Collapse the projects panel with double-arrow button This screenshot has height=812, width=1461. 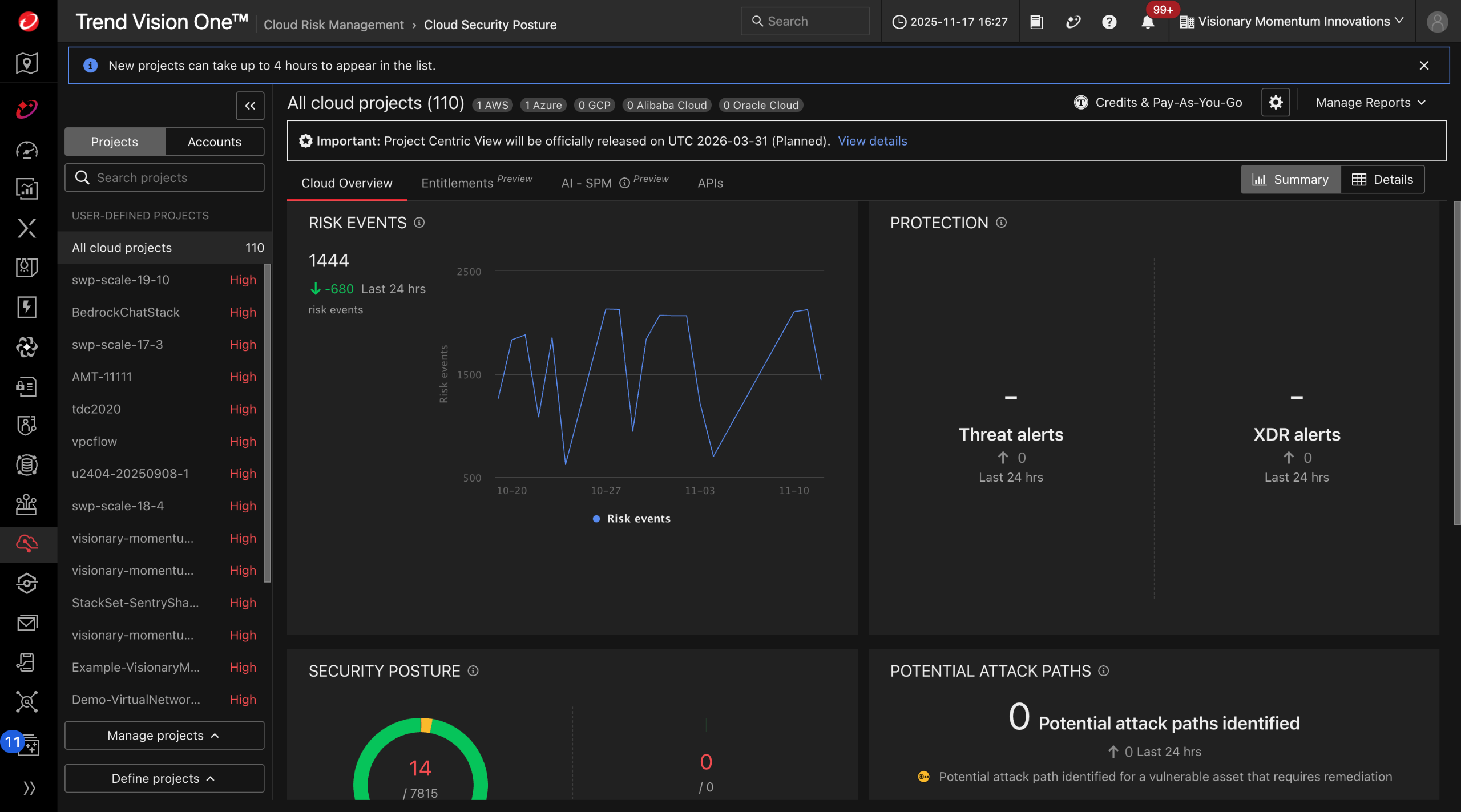(x=250, y=106)
